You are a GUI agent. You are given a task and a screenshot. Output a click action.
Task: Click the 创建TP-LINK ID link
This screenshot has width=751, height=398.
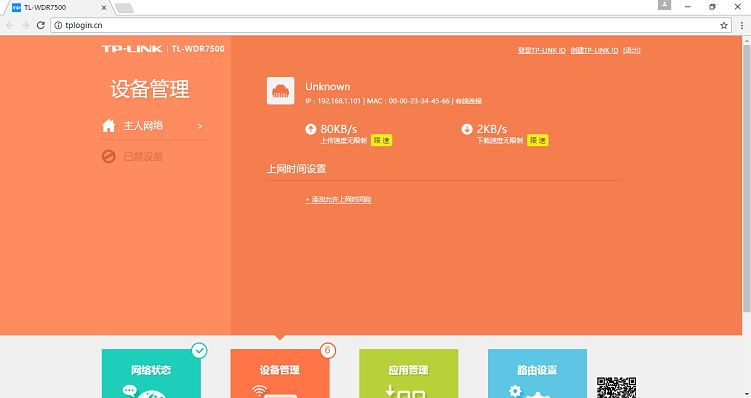tap(594, 50)
